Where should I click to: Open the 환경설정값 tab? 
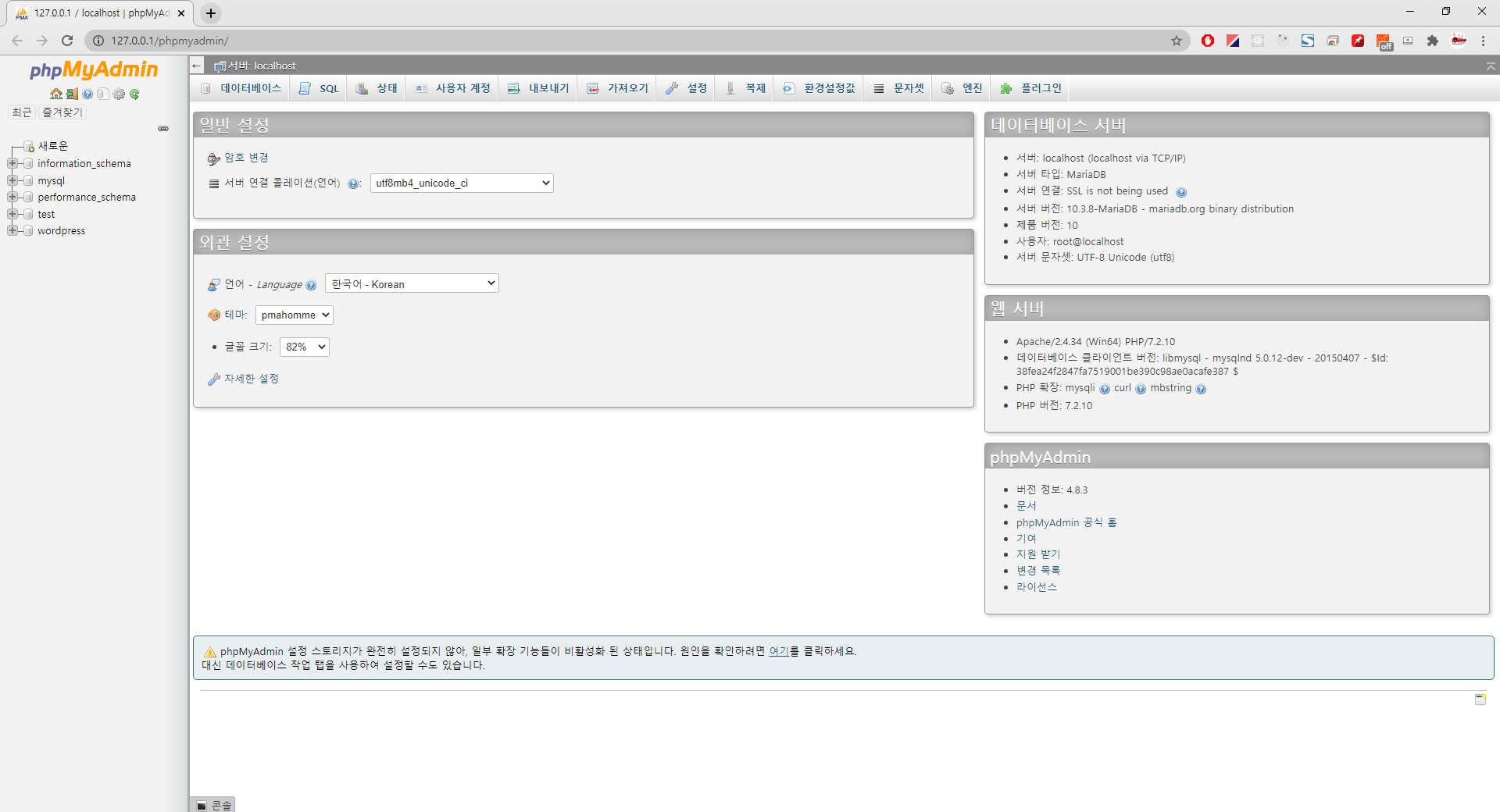(x=820, y=88)
